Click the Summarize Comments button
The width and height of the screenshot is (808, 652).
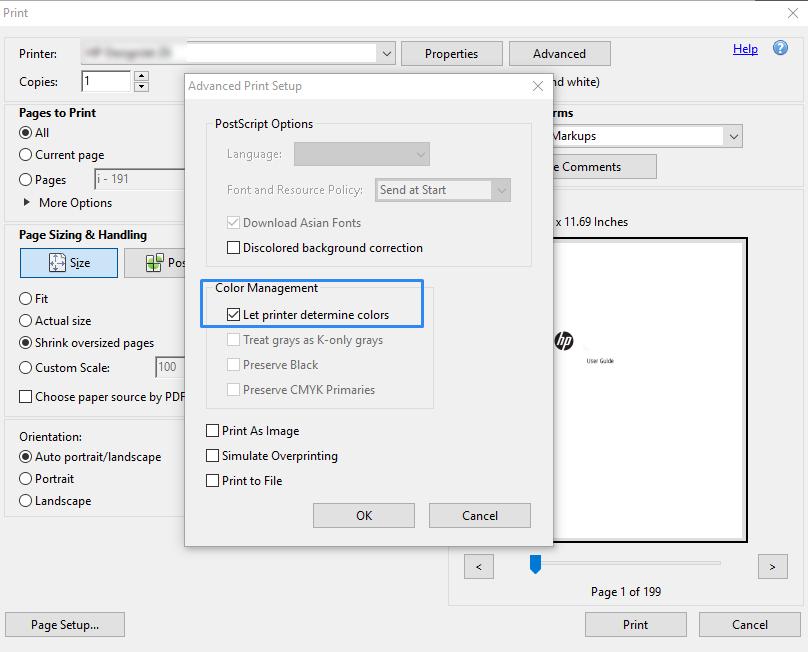[x=604, y=166]
